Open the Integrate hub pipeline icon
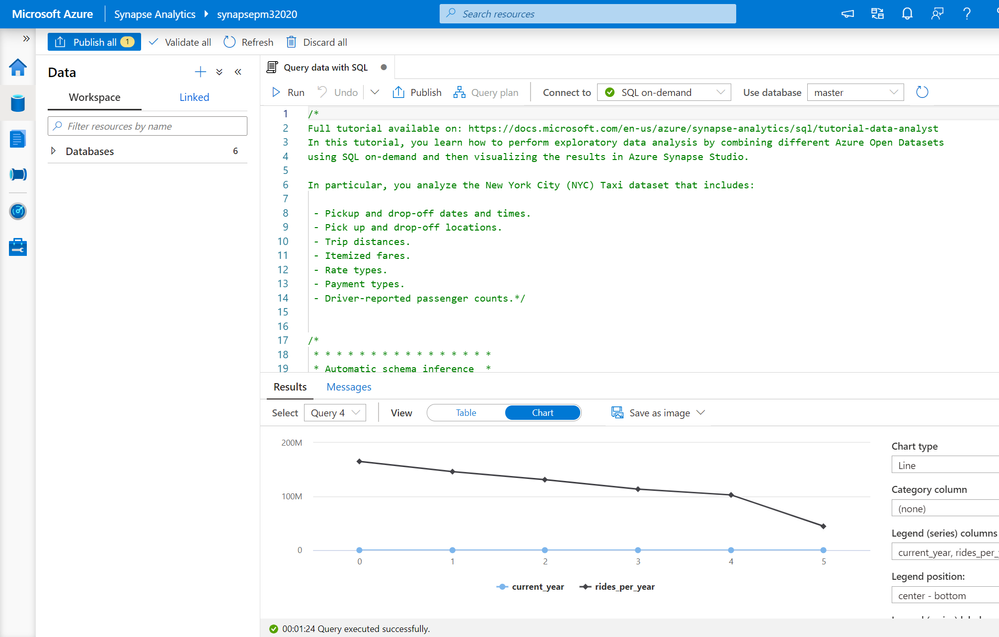 tap(18, 175)
